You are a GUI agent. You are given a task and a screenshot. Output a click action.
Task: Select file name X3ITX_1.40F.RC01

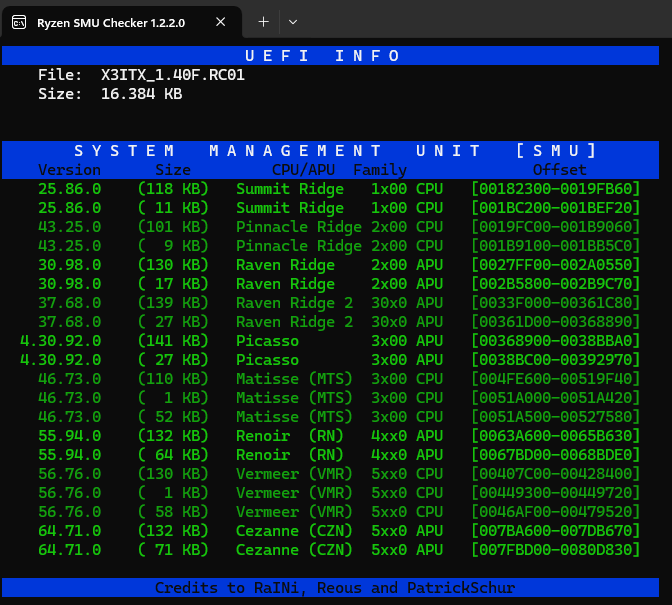[x=173, y=75]
